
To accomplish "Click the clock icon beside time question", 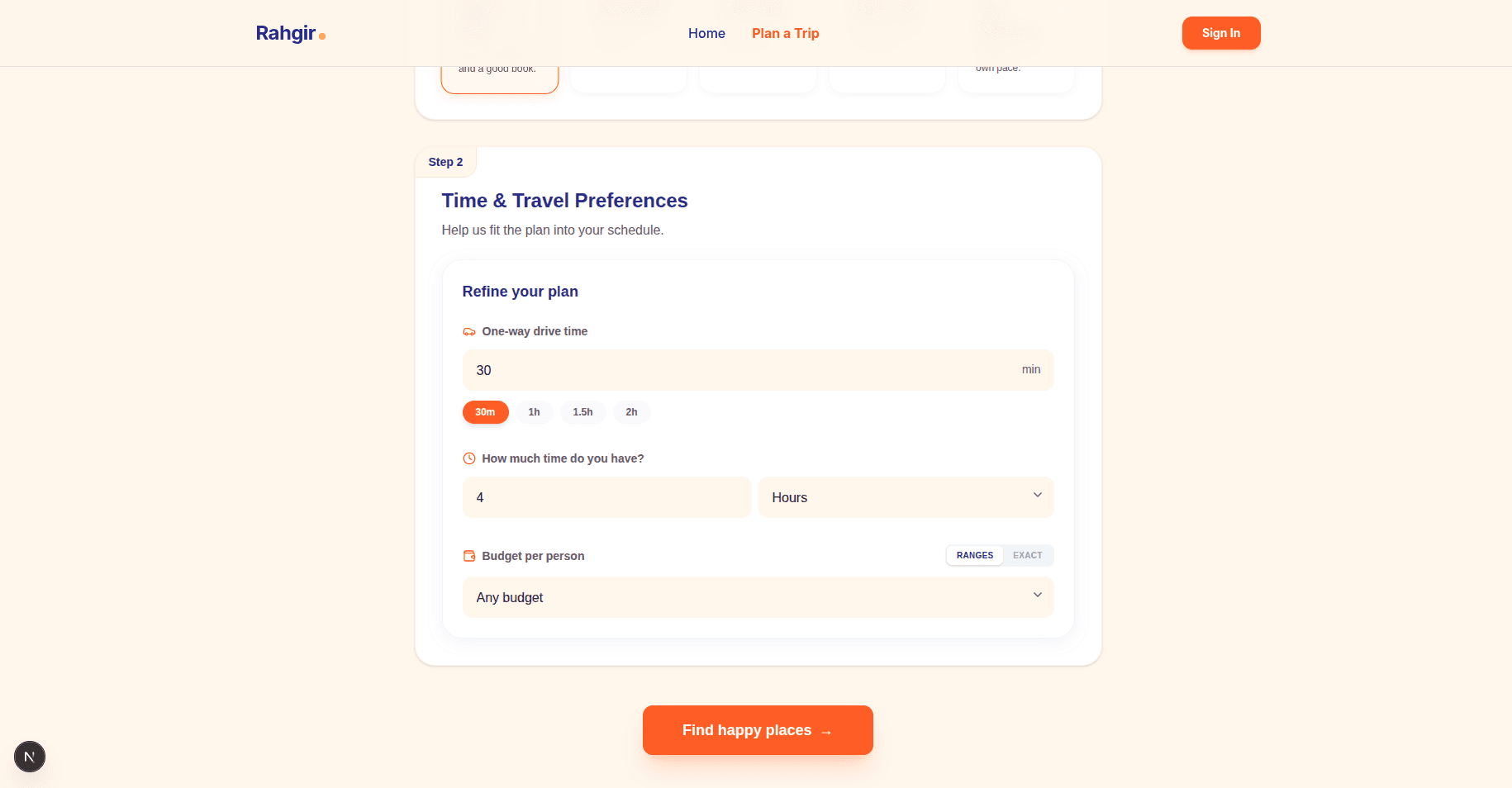I will (469, 458).
